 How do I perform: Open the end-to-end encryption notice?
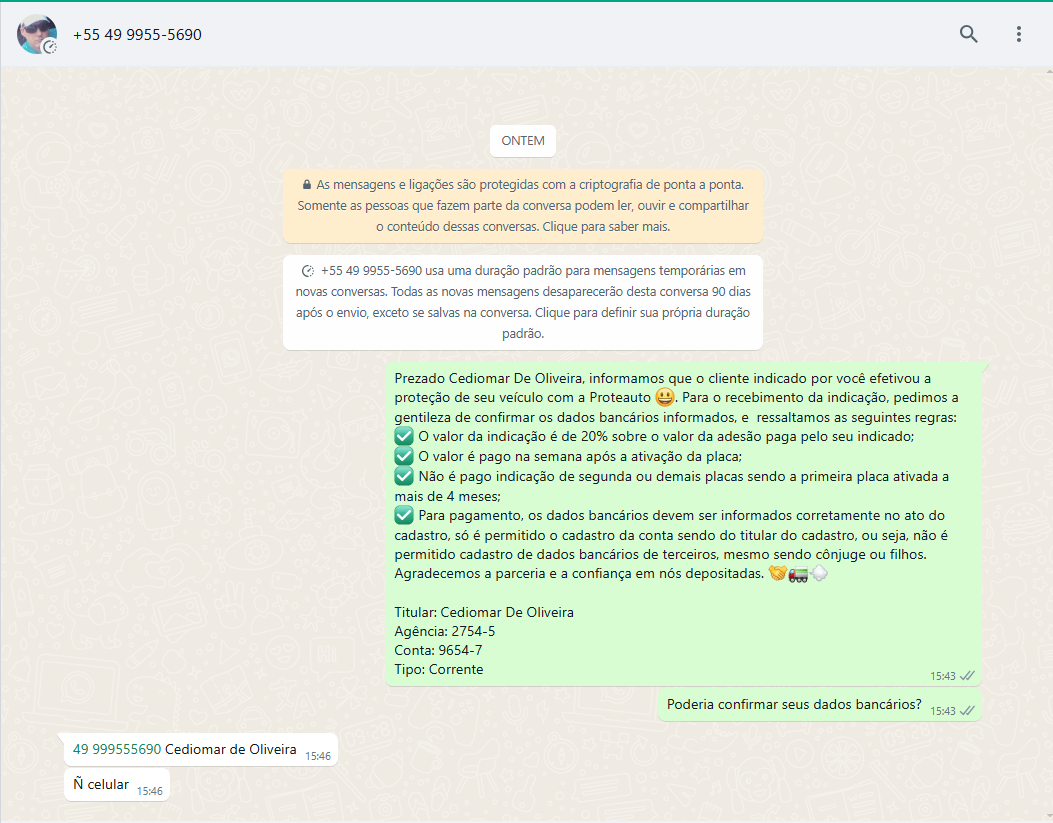coord(523,206)
